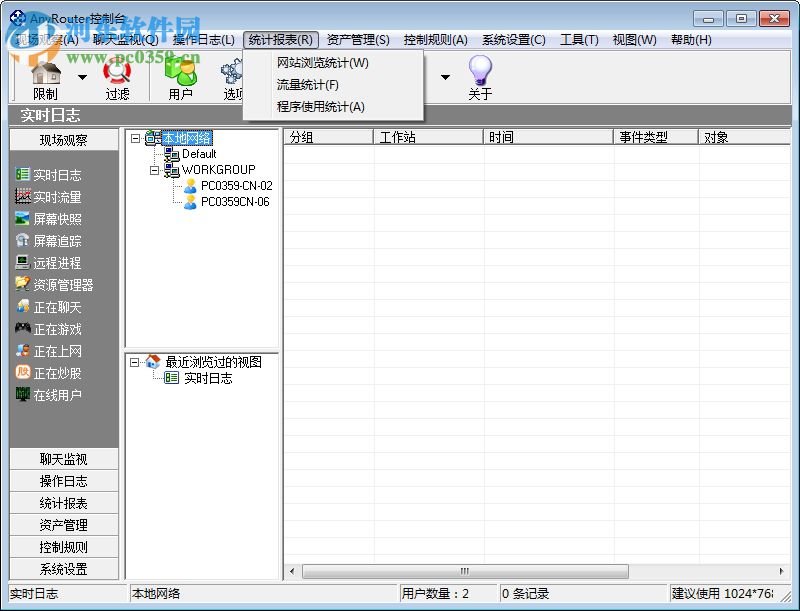Collapse the 本地网络 tree node
The width and height of the screenshot is (800, 611).
[x=135, y=137]
